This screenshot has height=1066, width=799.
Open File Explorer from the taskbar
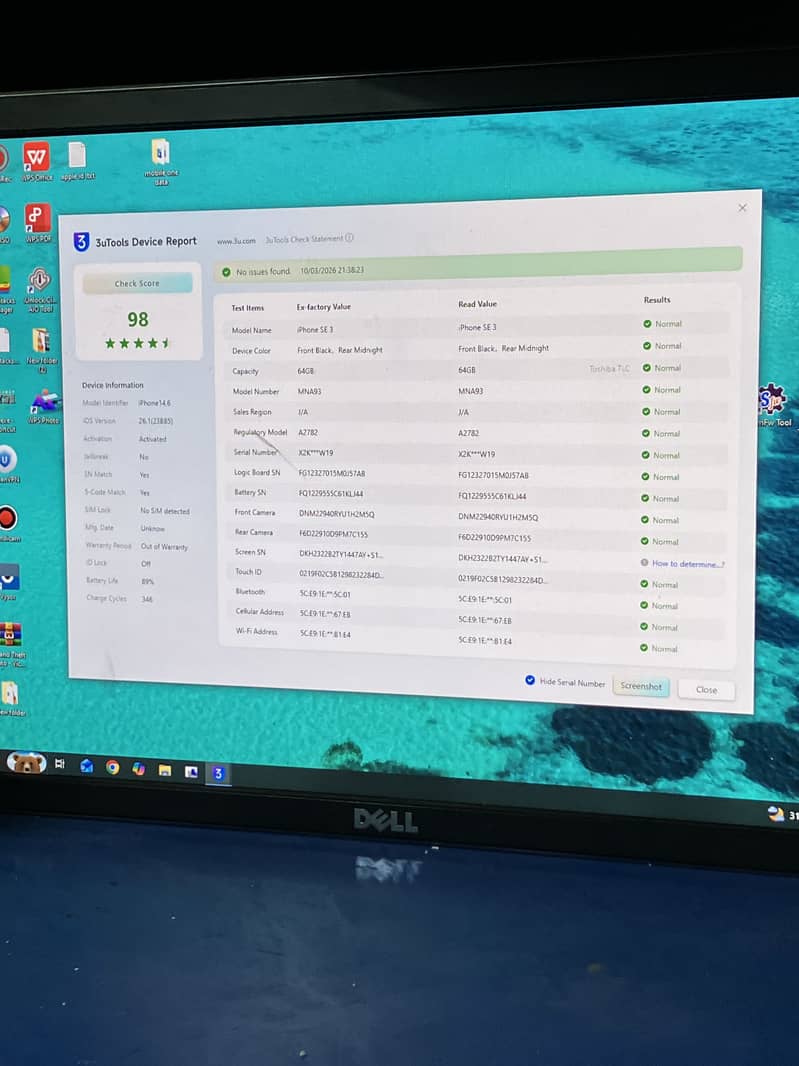tap(165, 770)
